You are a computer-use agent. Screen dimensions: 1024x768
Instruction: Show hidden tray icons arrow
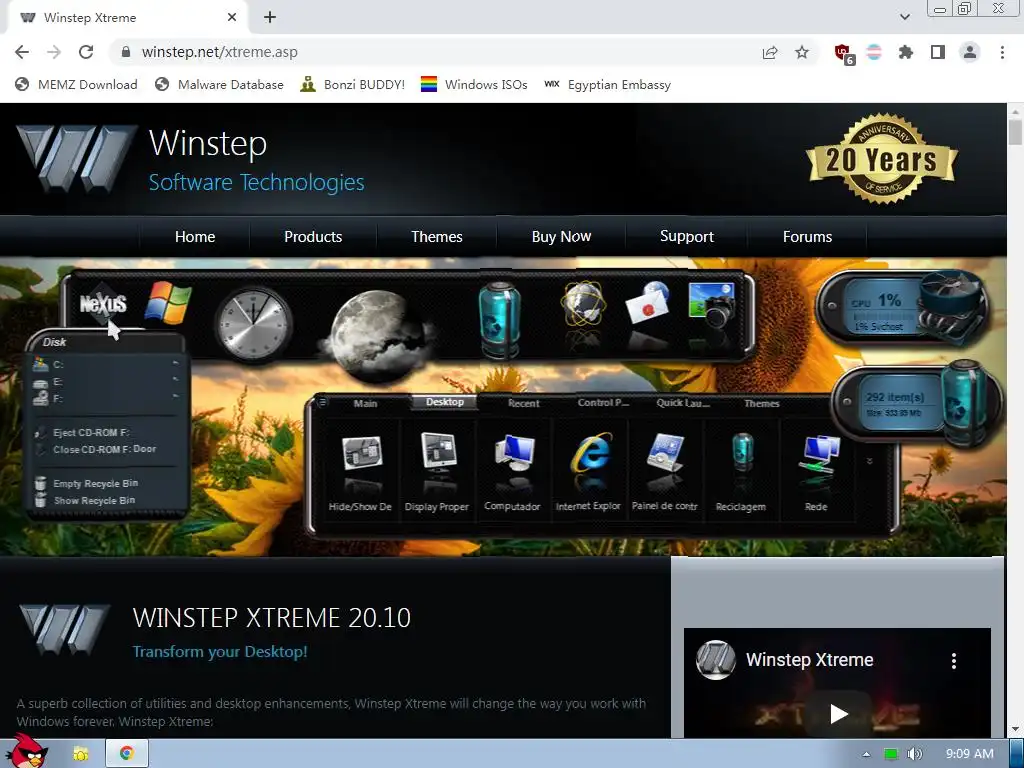pyautogui.click(x=866, y=754)
